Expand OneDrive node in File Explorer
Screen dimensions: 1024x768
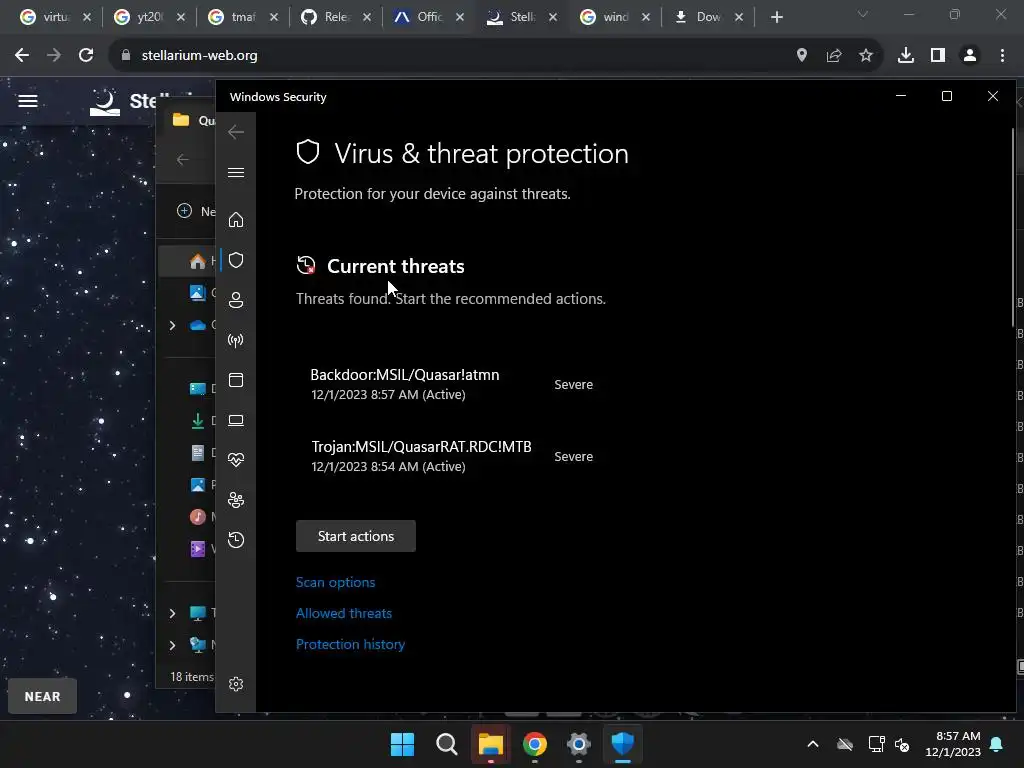click(172, 325)
